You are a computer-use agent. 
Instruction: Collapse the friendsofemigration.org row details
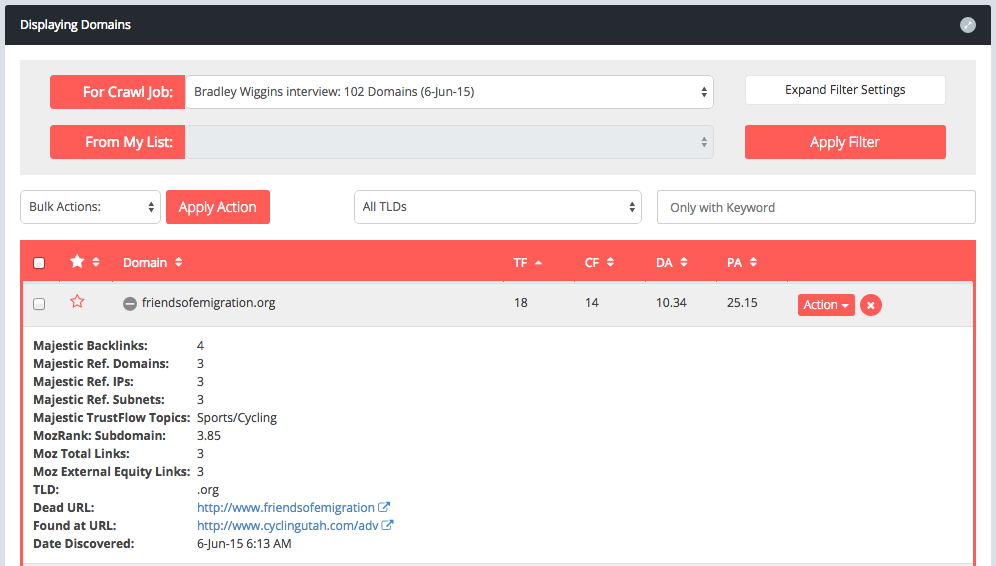(x=130, y=304)
